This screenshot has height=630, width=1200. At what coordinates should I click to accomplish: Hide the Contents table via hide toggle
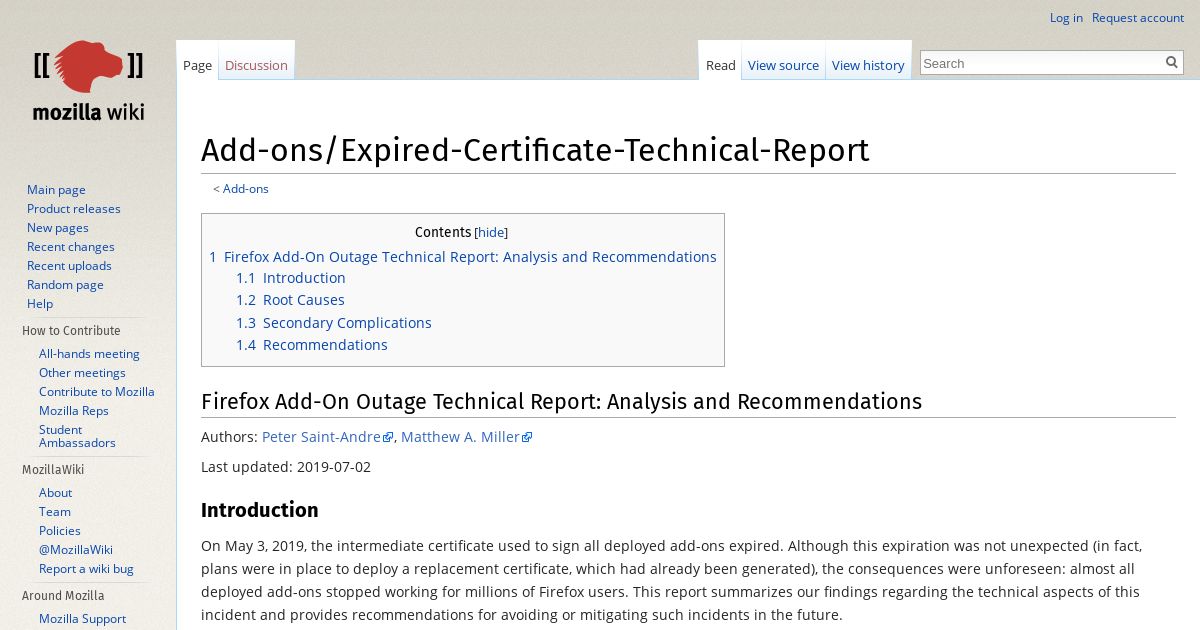point(491,232)
